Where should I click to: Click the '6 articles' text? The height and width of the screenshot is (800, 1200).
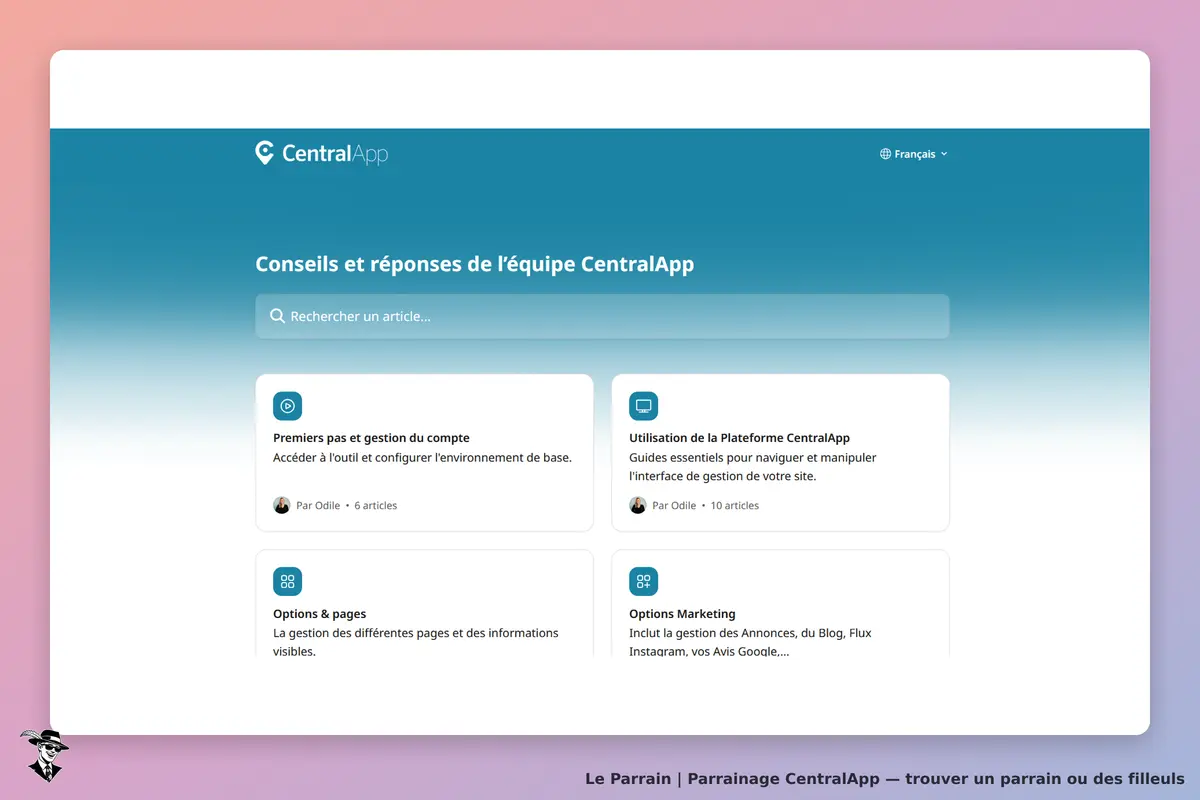pos(375,506)
